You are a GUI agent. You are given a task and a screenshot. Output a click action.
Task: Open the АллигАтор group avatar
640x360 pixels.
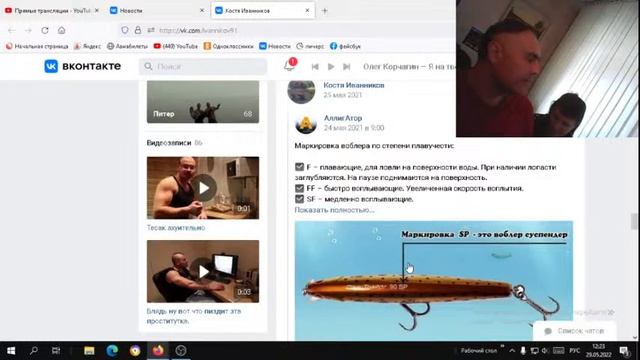tap(306, 123)
